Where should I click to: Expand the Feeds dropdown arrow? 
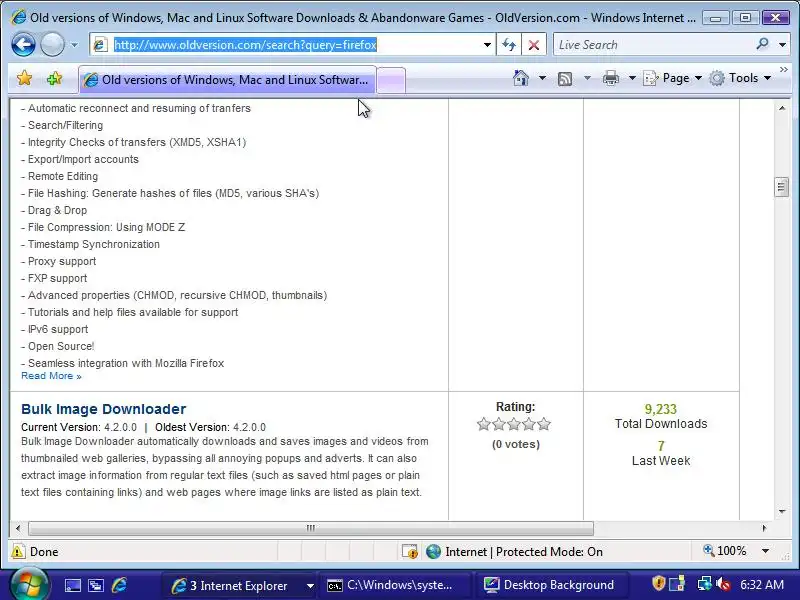[x=587, y=78]
